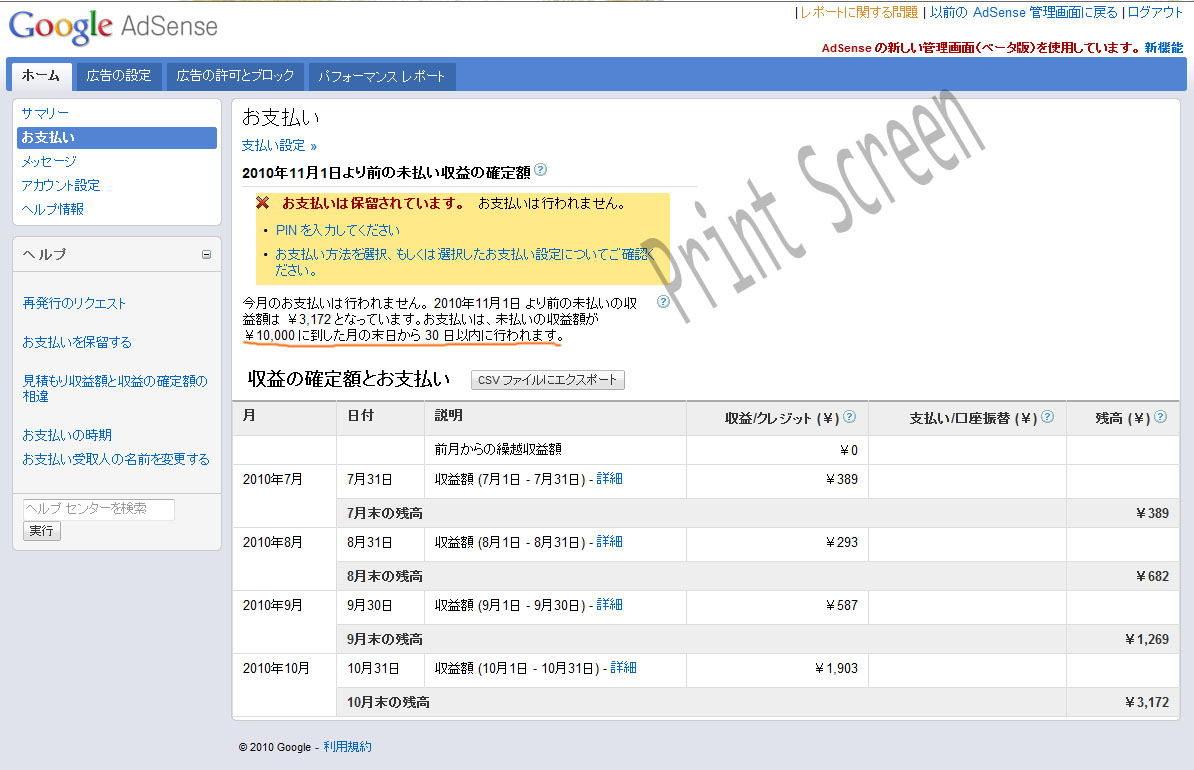
Task: Select 10月末の残高 row label
Action: (x=388, y=702)
